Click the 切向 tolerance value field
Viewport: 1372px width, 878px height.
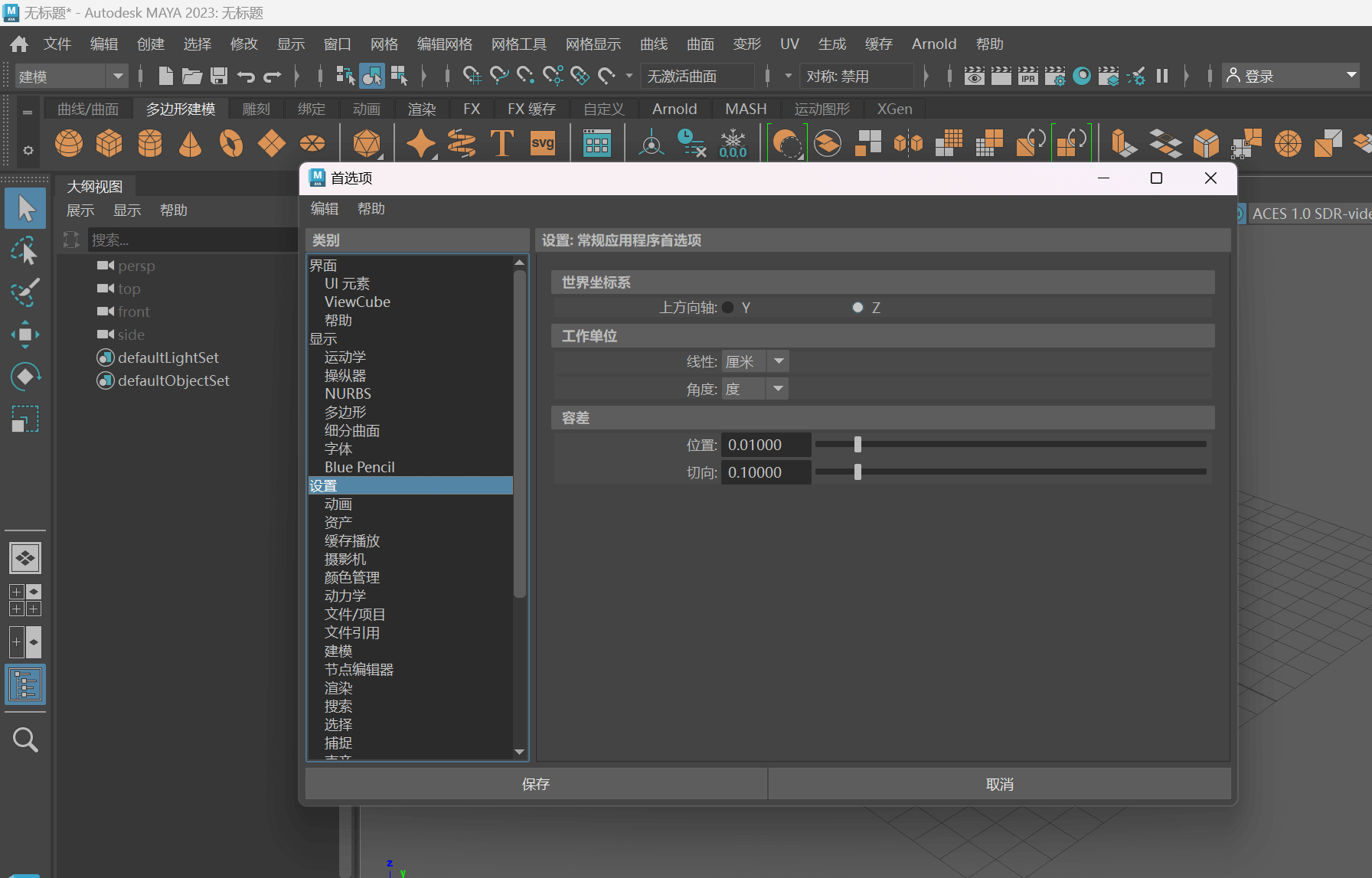(x=766, y=472)
